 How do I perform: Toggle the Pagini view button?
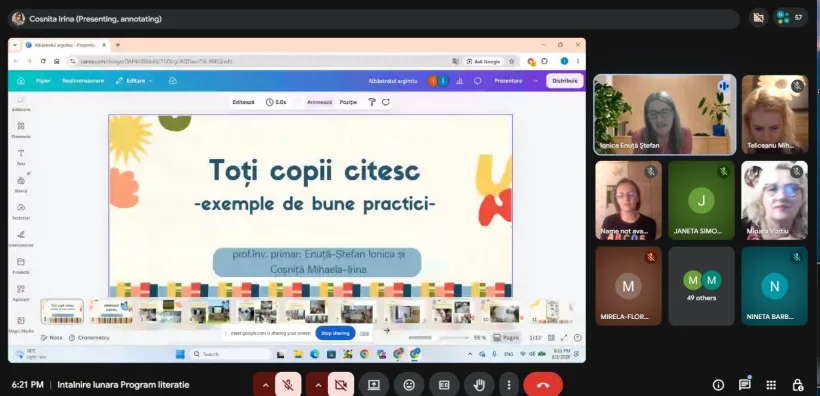[x=506, y=337]
